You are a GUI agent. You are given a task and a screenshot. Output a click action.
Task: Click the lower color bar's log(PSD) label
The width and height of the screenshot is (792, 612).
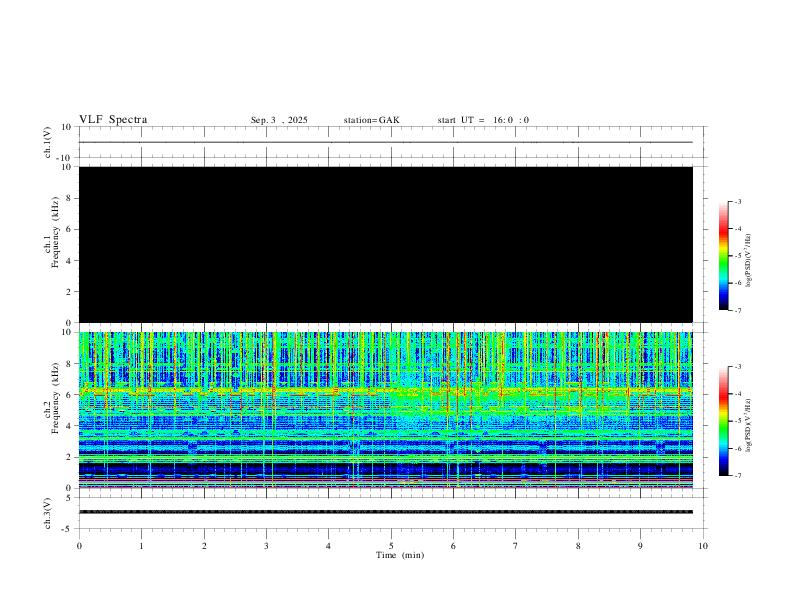click(749, 425)
